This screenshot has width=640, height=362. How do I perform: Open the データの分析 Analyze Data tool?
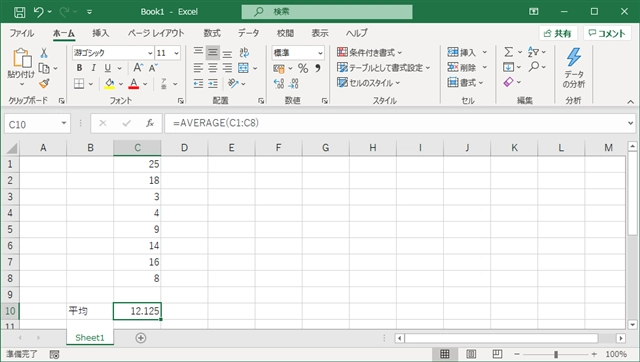pos(574,68)
